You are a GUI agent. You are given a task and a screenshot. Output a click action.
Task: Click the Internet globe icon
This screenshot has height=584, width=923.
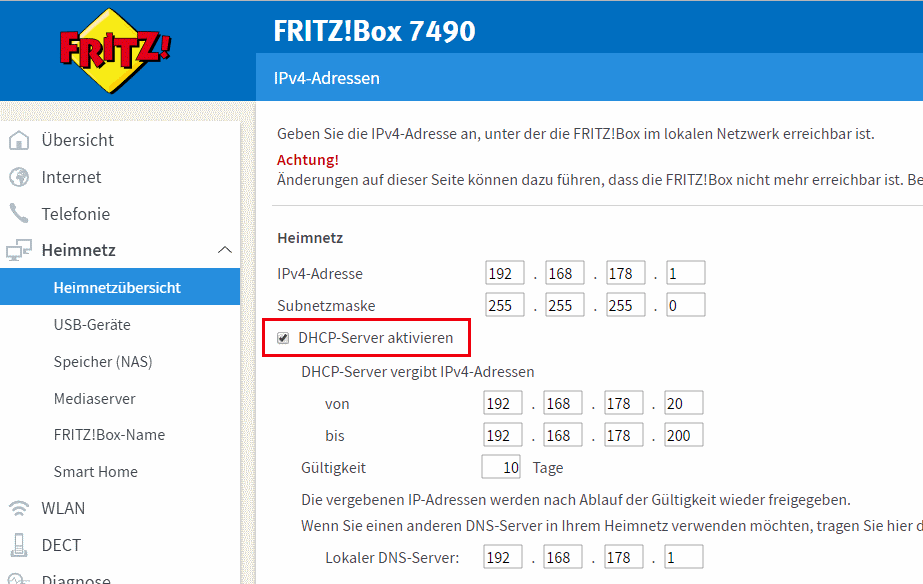[x=19, y=177]
